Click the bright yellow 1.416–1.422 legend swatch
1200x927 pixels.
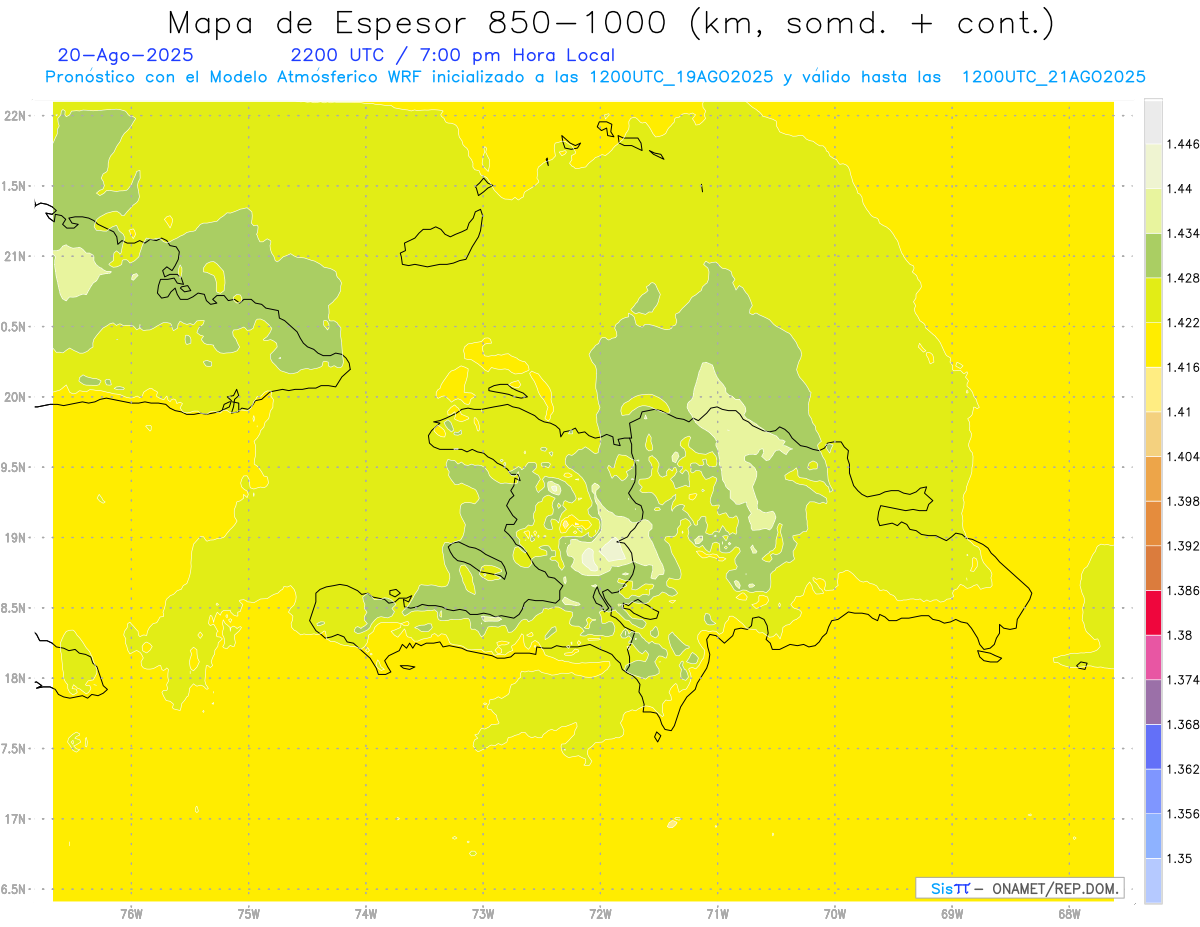tap(1153, 344)
